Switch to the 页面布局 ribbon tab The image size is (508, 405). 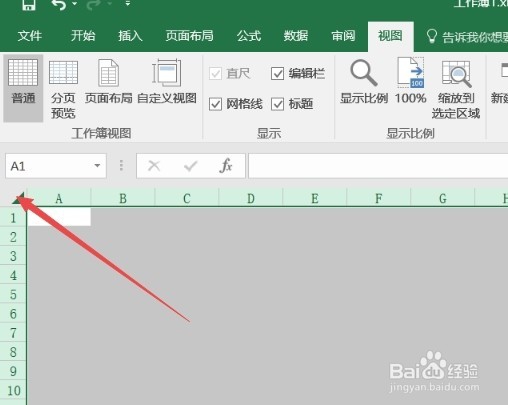[189, 36]
